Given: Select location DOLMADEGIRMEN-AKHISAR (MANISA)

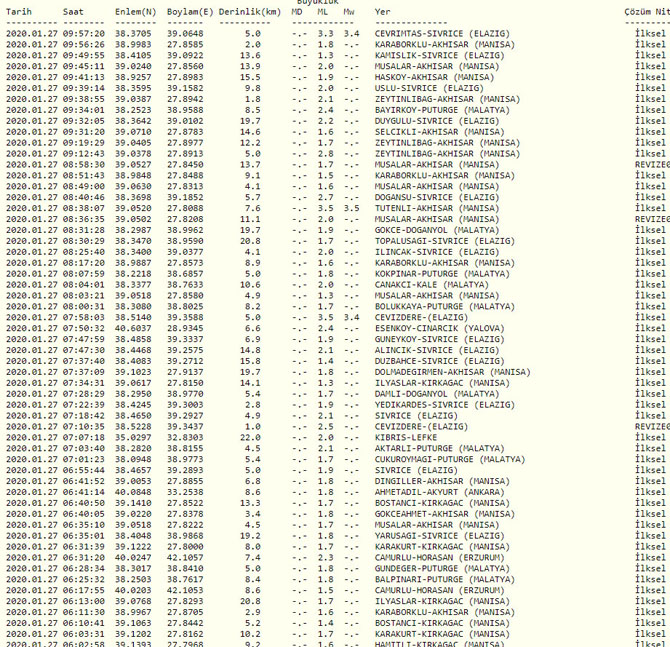Looking at the screenshot, I should tap(453, 372).
